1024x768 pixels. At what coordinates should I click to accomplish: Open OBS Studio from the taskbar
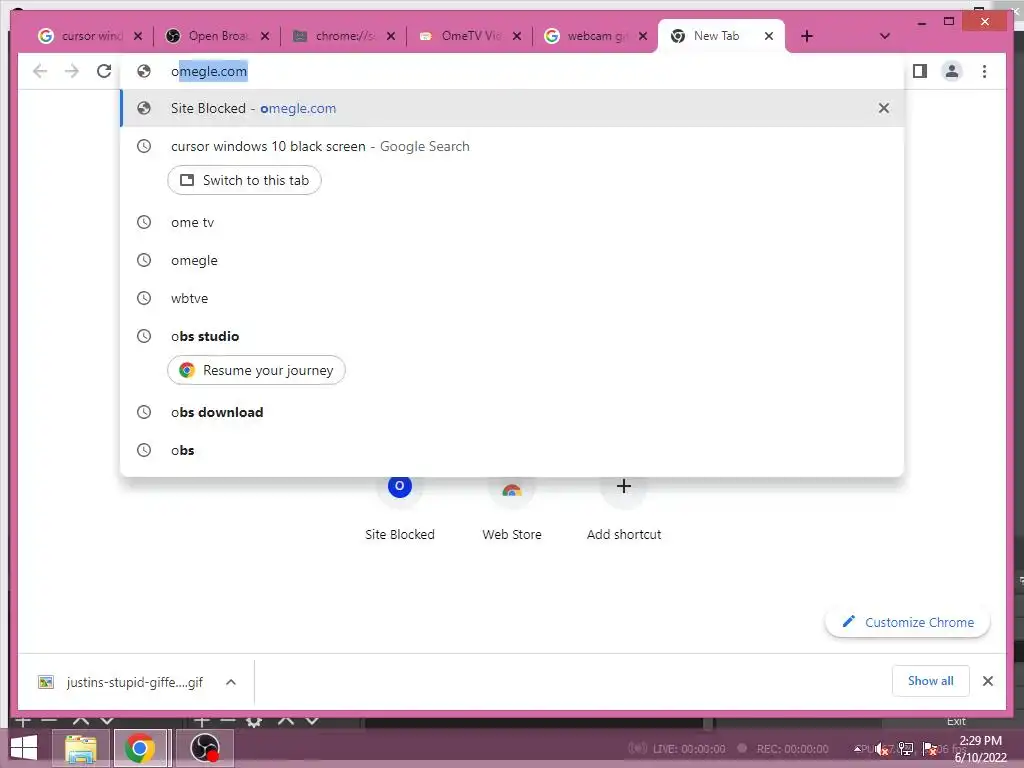pos(204,748)
